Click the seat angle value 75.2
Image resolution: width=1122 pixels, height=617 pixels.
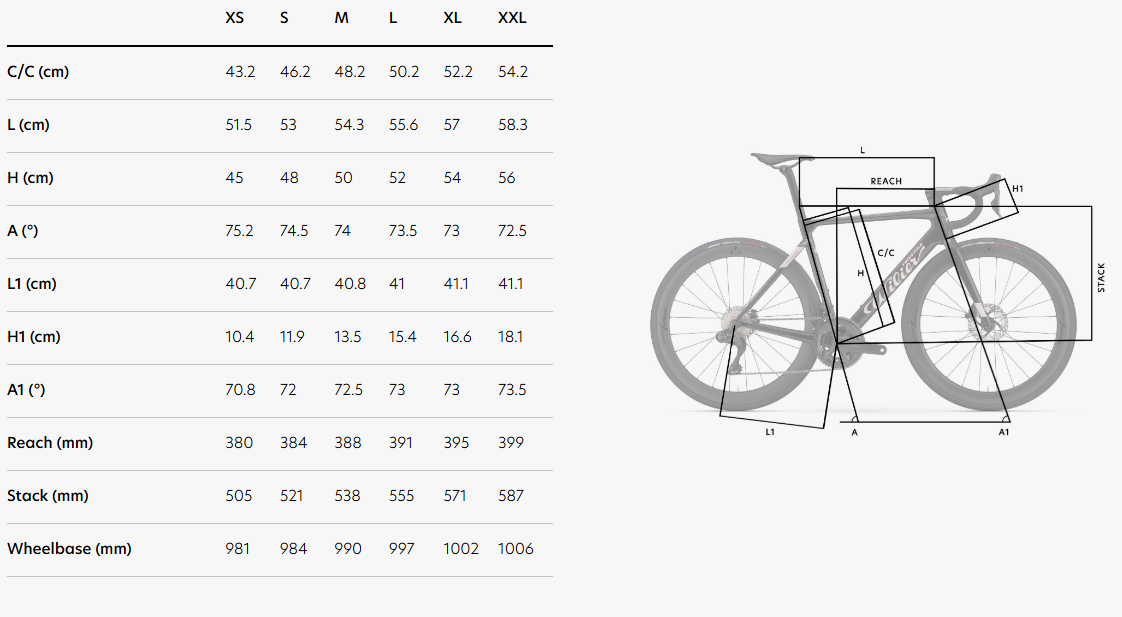(240, 230)
